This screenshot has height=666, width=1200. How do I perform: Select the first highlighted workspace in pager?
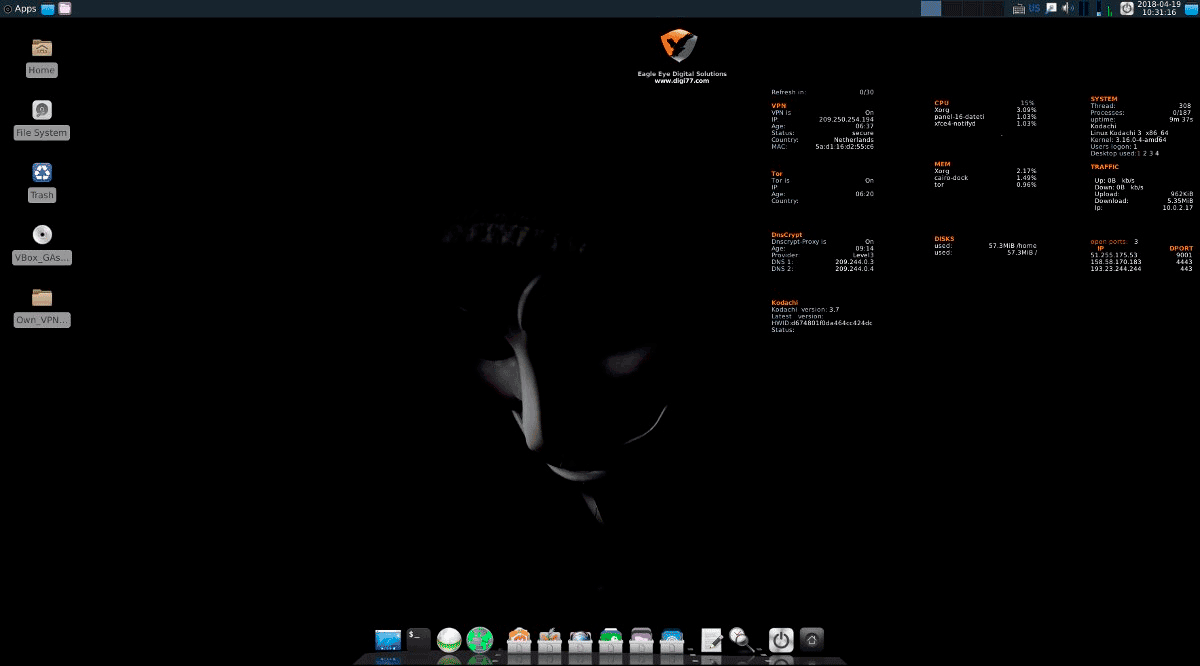(x=931, y=8)
